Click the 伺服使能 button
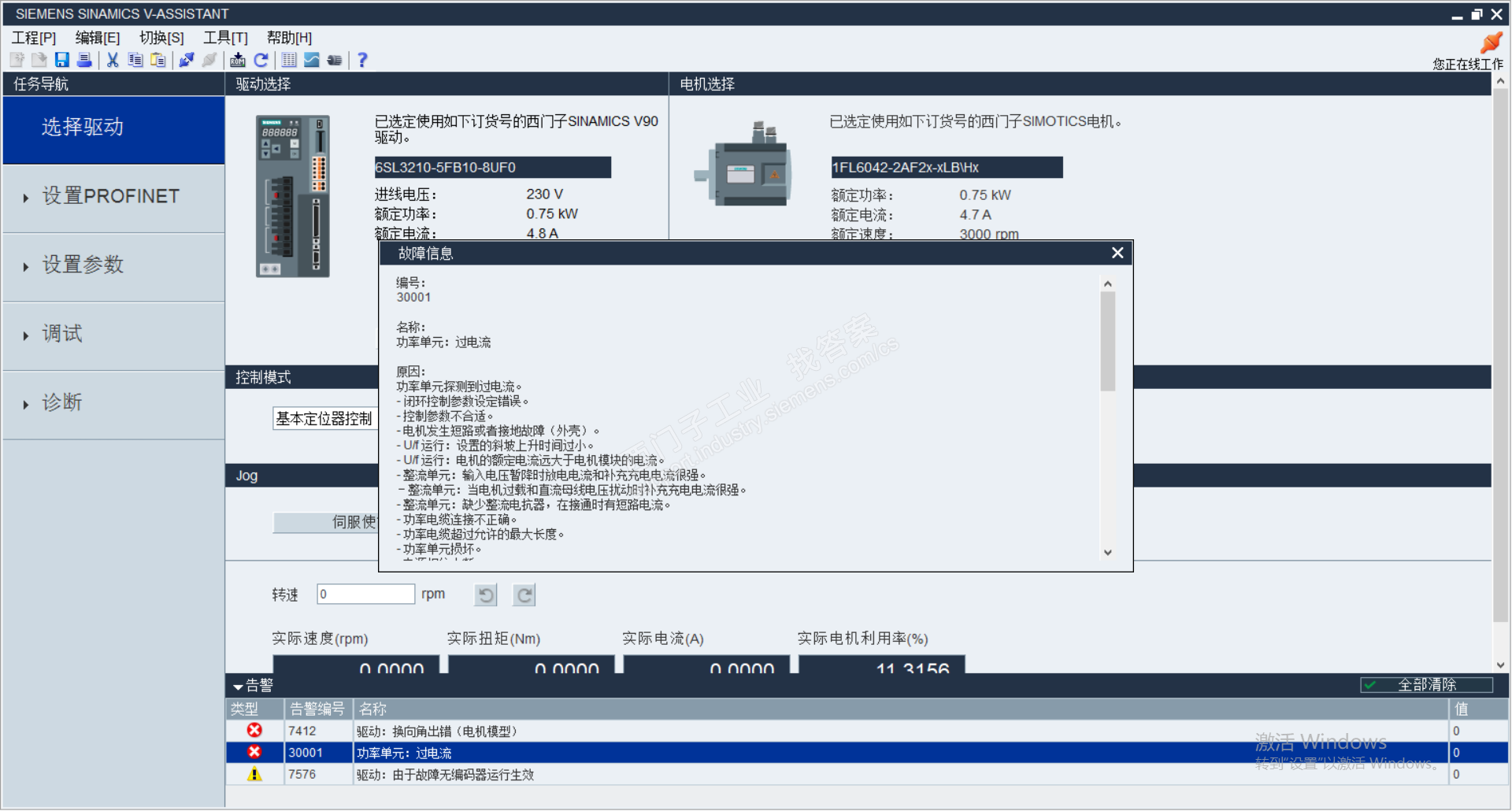This screenshot has height=811, width=1512. (x=325, y=523)
